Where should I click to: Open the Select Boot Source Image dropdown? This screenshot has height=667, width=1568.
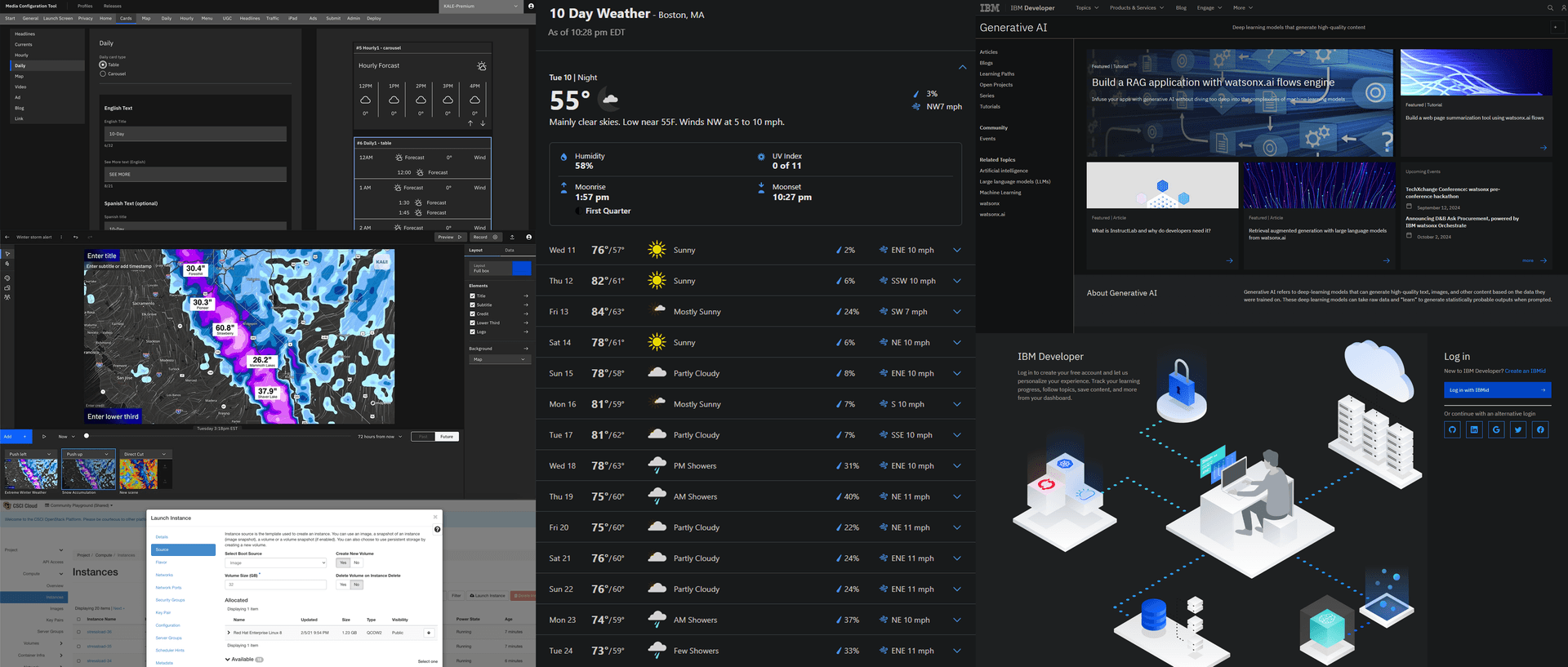(x=276, y=563)
